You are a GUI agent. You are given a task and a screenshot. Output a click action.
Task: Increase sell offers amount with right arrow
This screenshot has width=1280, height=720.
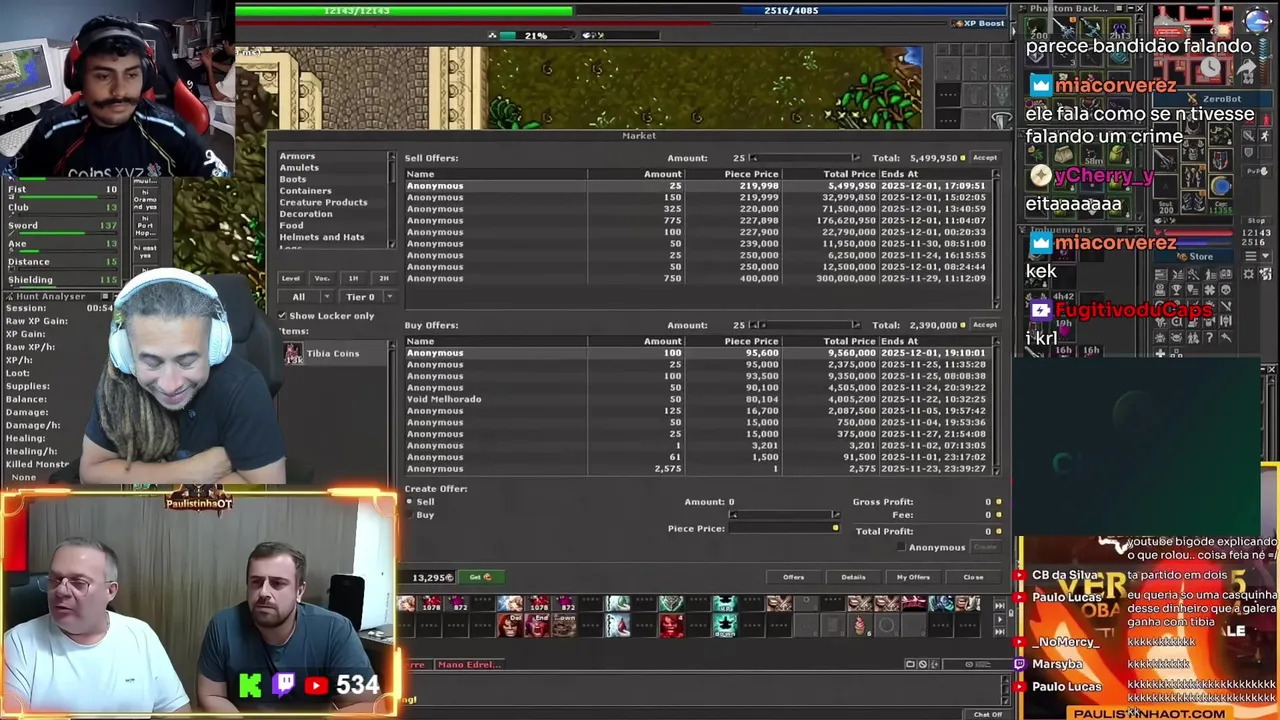click(x=856, y=158)
